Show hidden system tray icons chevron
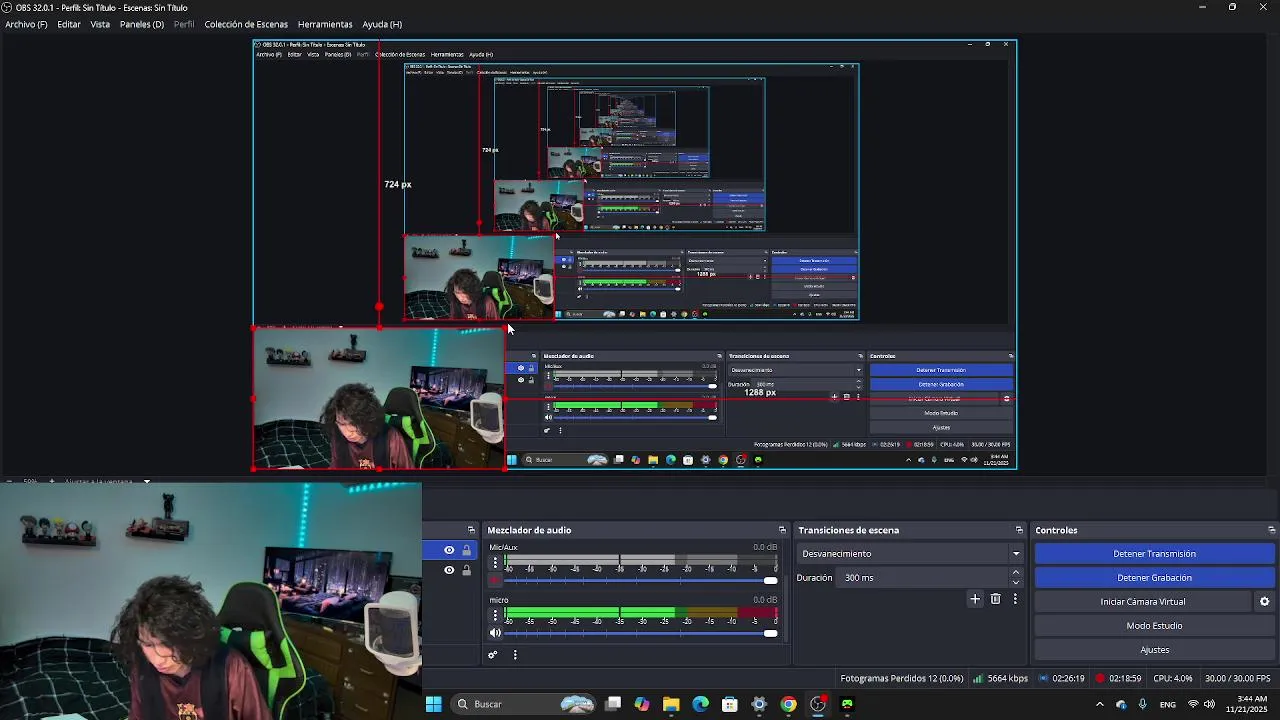 [x=1100, y=704]
